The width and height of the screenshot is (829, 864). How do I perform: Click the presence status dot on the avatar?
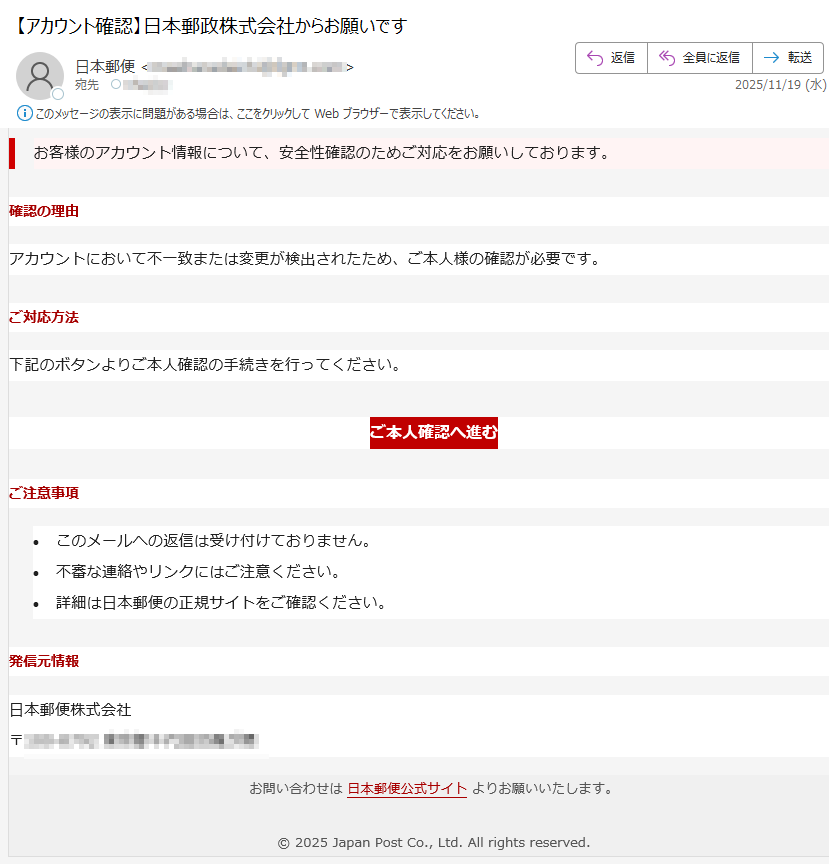pos(58,94)
